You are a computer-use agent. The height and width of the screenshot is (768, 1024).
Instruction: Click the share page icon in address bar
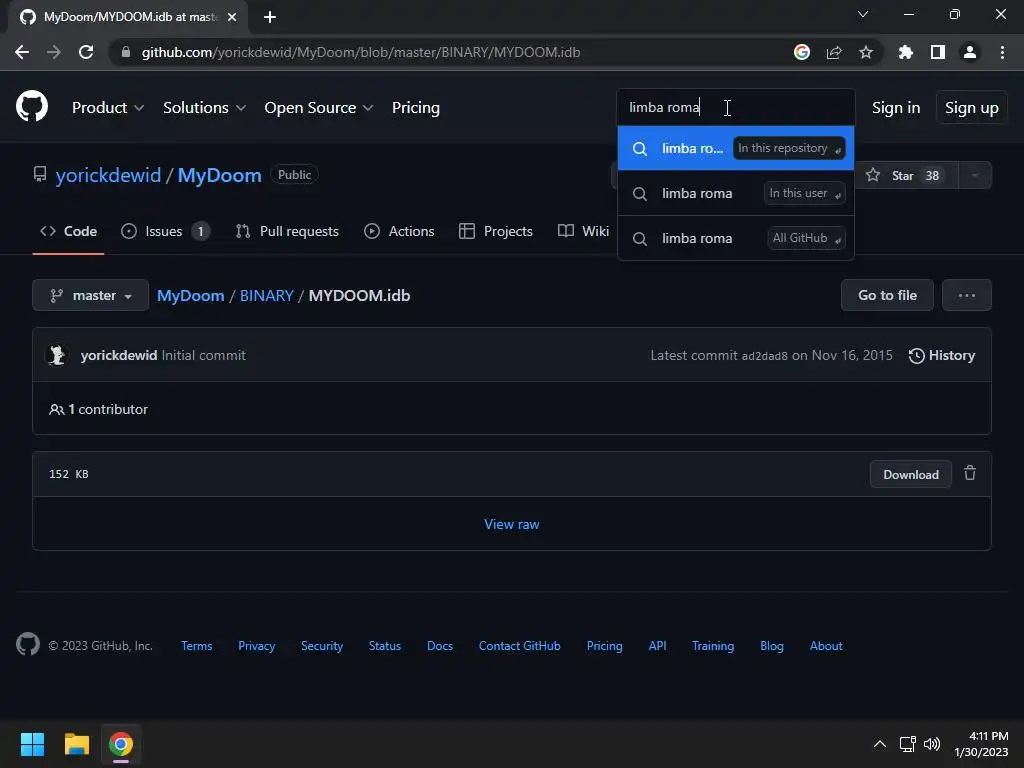tap(834, 52)
